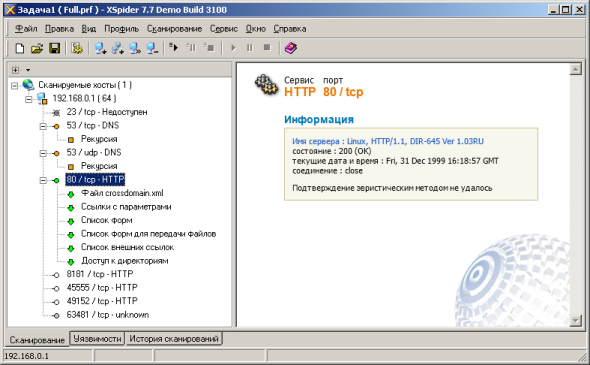
Task: Select the highlighted '80 / tcp - HTTP' entry
Action: coord(95,180)
